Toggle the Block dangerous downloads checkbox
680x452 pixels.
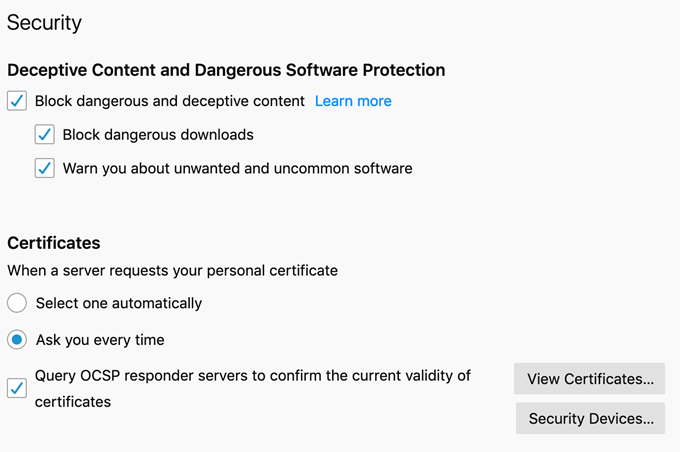[x=44, y=134]
